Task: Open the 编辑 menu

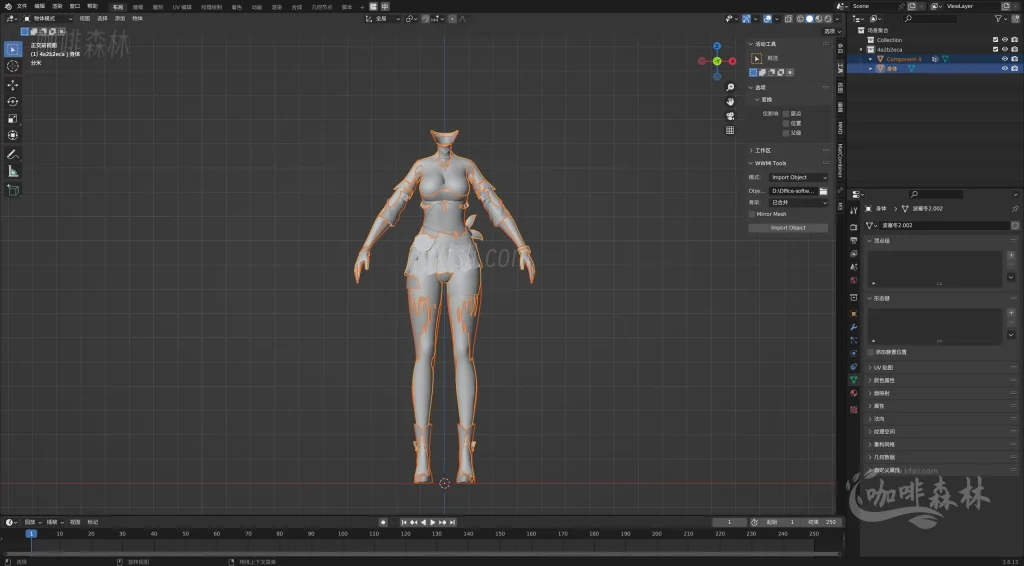Action: click(x=39, y=6)
